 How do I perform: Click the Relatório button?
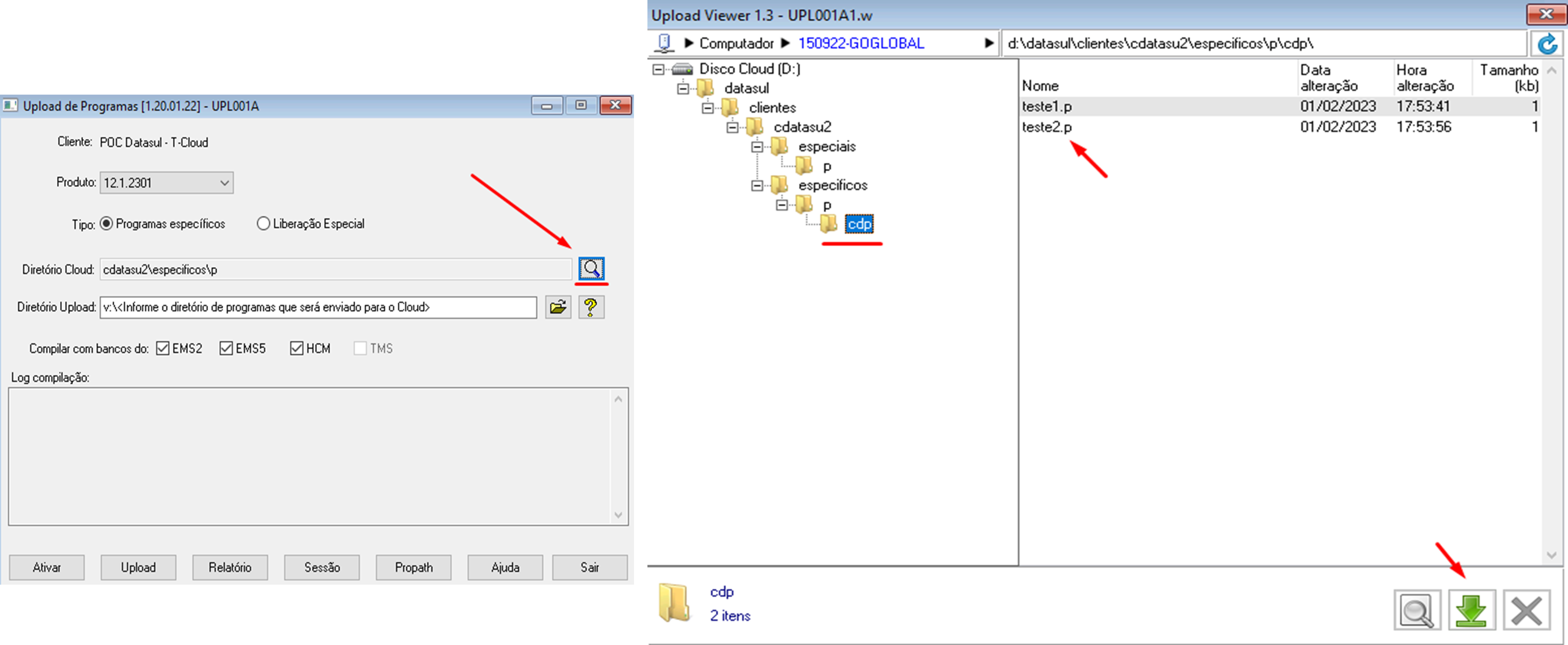230,567
